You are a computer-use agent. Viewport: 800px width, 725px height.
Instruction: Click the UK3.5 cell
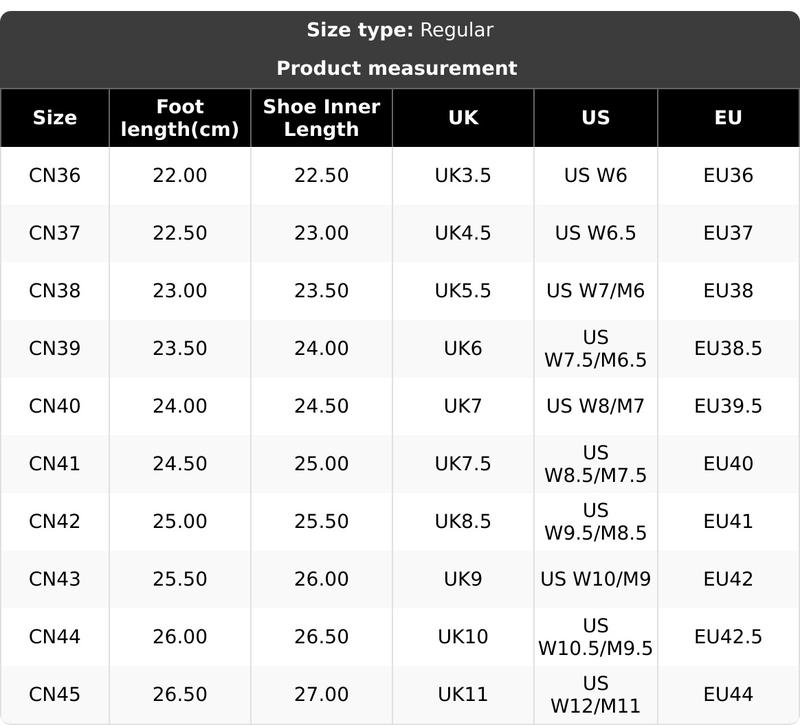(463, 176)
